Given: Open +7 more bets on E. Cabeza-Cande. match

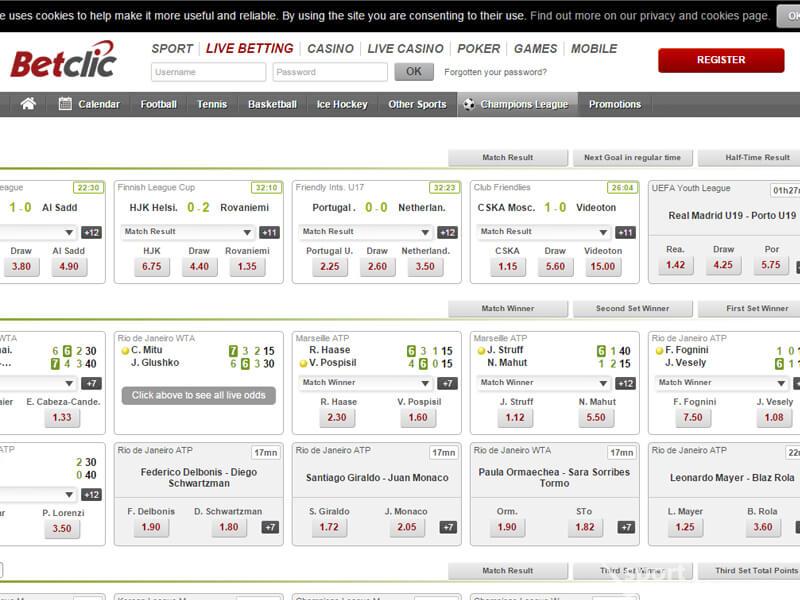Looking at the screenshot, I should point(92,383).
